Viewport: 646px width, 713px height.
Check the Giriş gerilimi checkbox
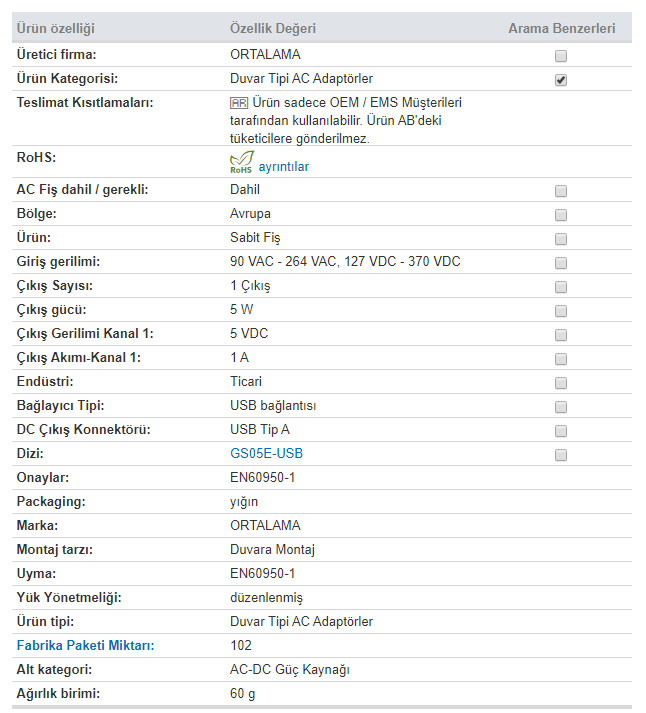tap(561, 263)
